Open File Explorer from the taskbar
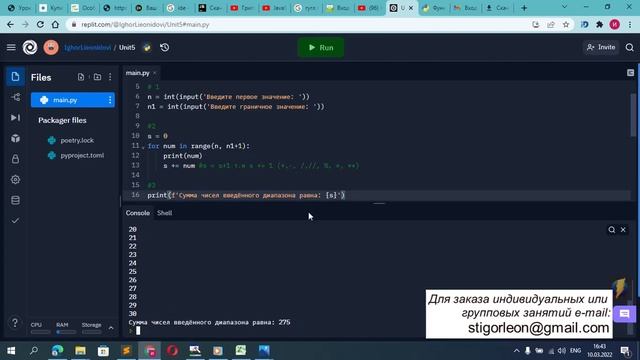The image size is (640, 360). [x=80, y=351]
